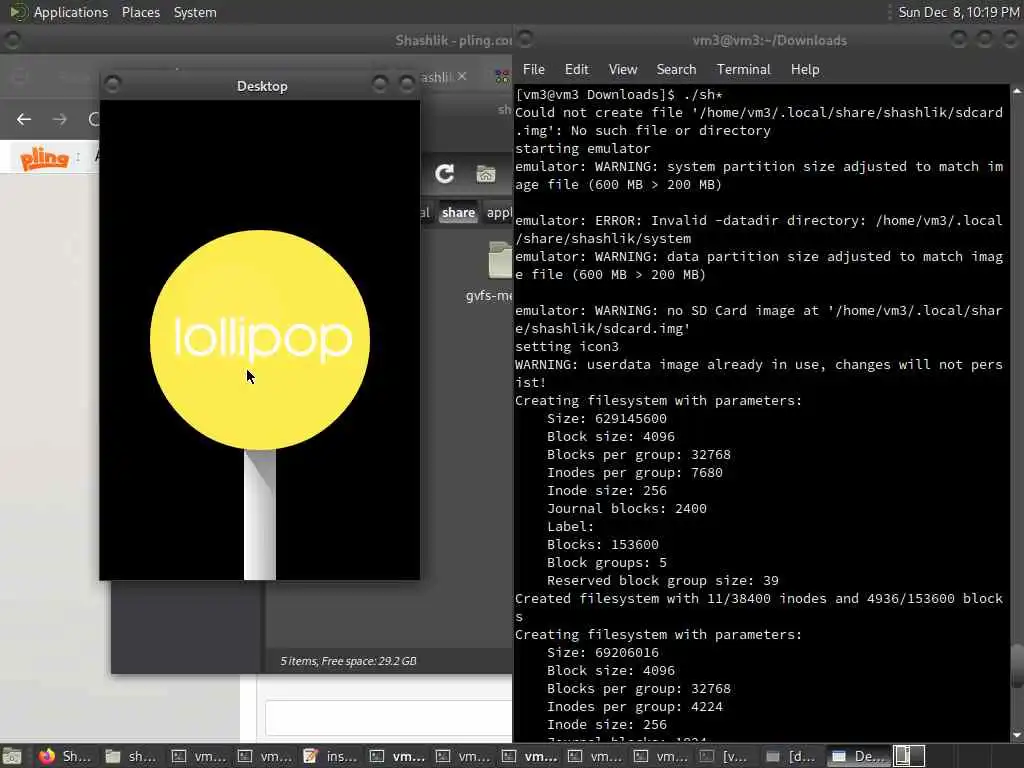Go to home folder in file manager
Screen dimensions: 1024x768
(x=486, y=174)
